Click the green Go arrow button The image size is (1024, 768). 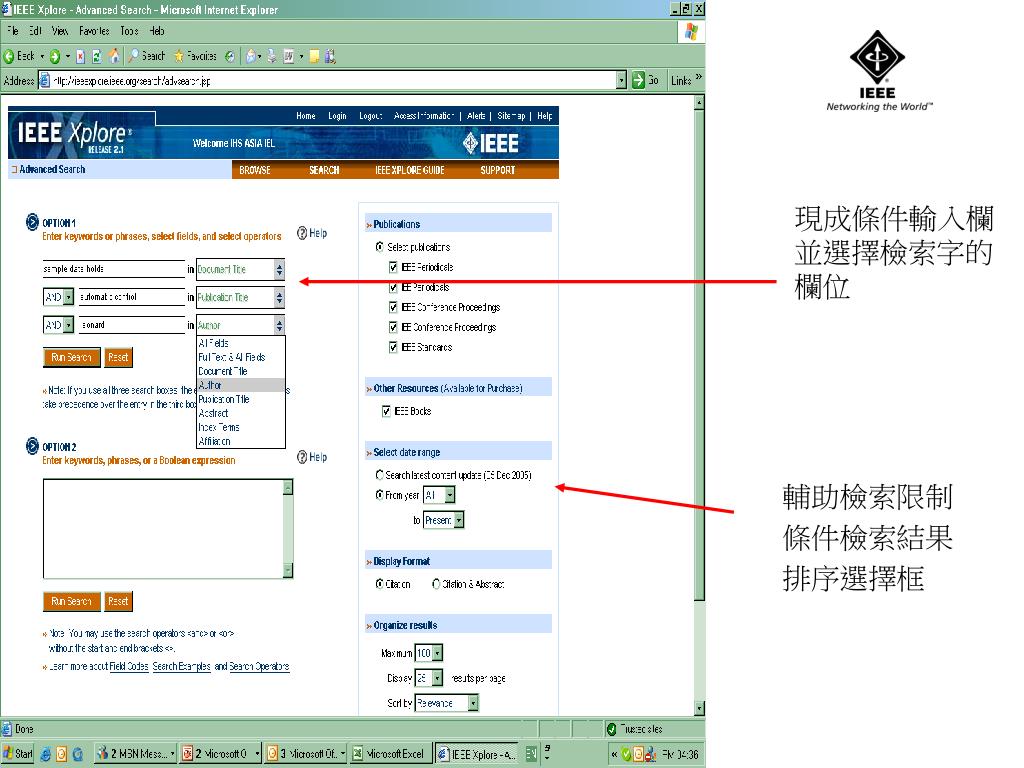638,80
